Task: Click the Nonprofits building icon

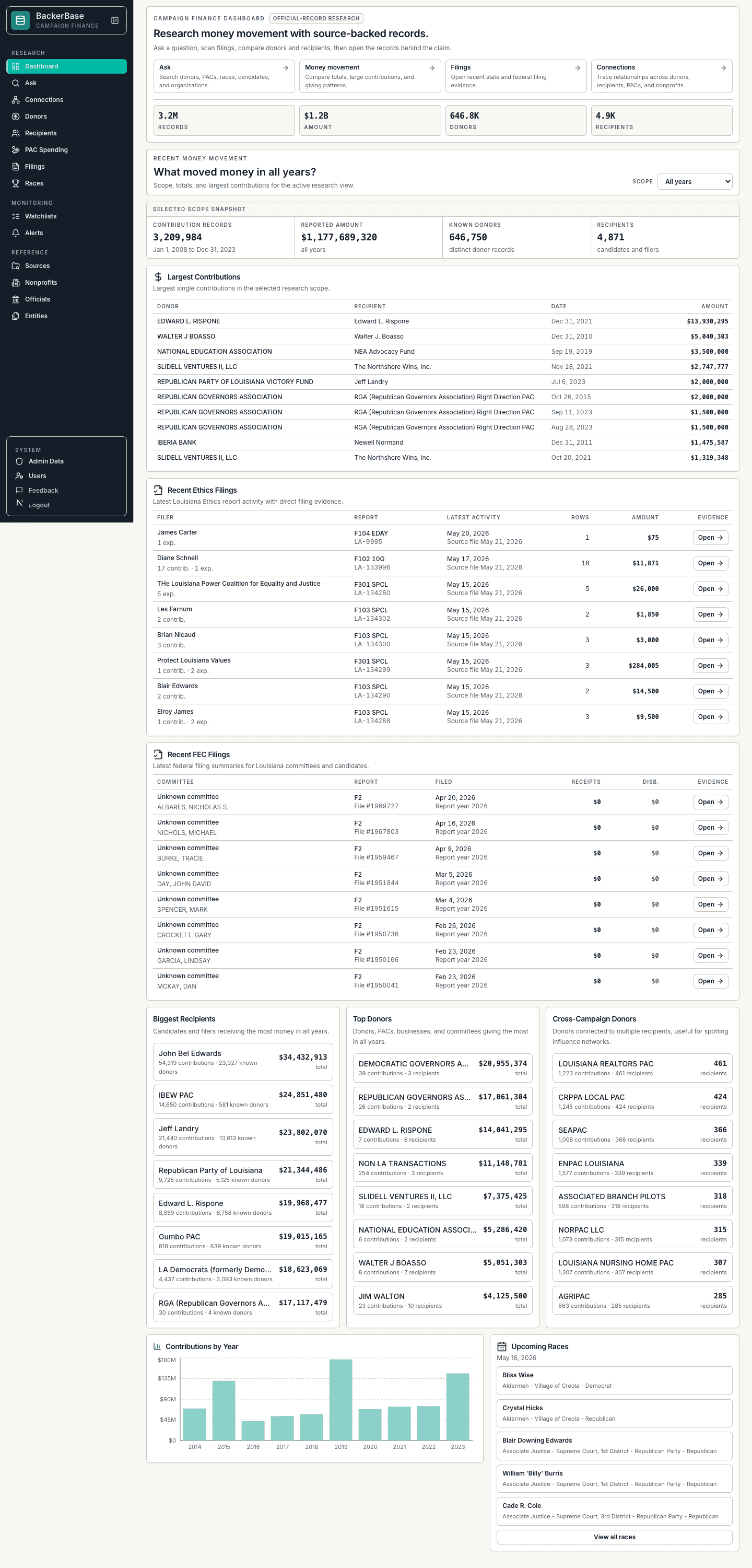Action: coord(16,283)
